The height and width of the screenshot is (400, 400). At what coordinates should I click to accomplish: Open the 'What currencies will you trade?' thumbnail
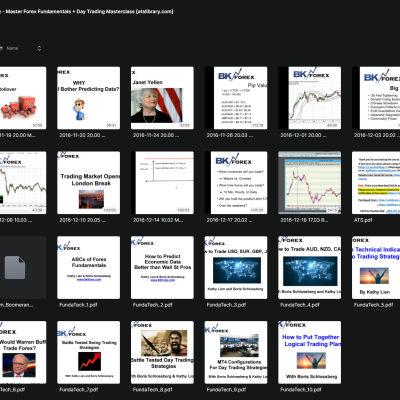(236, 183)
